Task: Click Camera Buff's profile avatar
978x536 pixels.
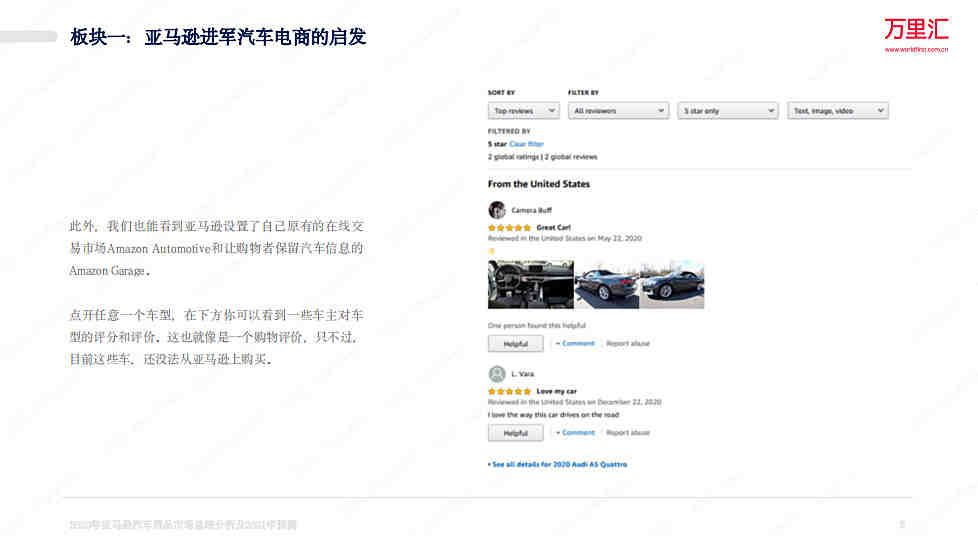Action: [x=497, y=210]
